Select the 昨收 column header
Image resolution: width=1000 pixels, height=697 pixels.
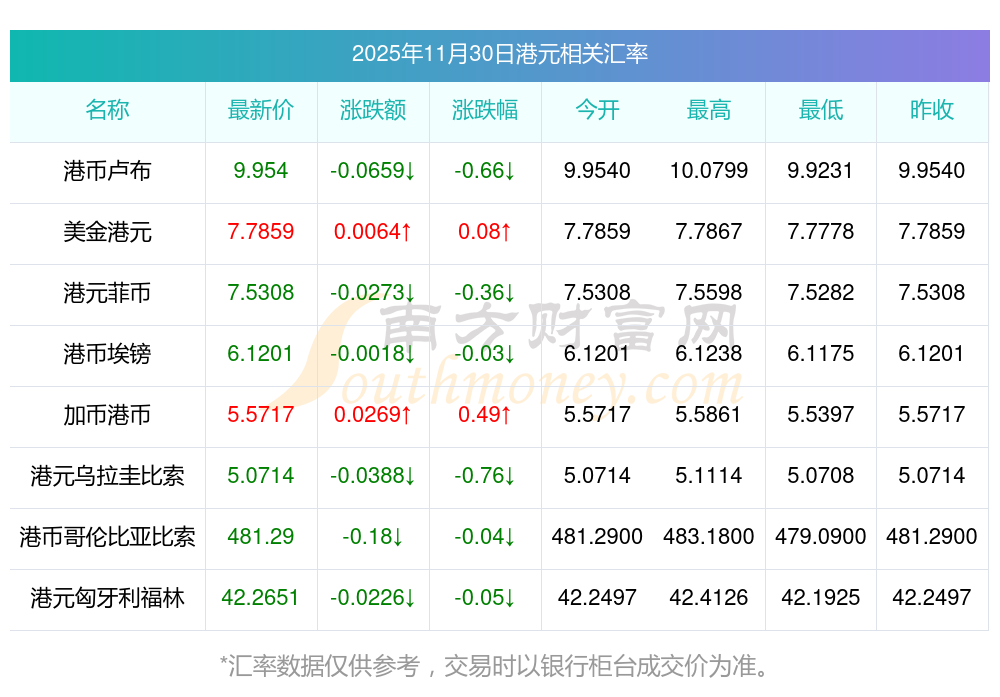click(932, 110)
